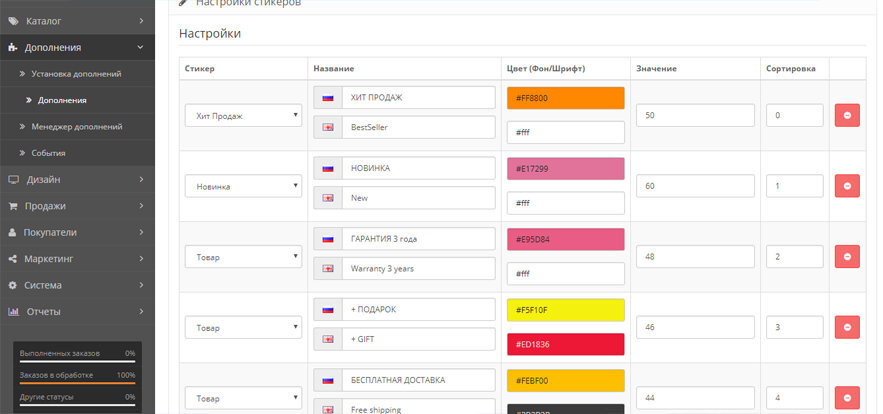Click the orange #FF8800 background color field
Image resolution: width=883 pixels, height=414 pixels.
tap(565, 98)
